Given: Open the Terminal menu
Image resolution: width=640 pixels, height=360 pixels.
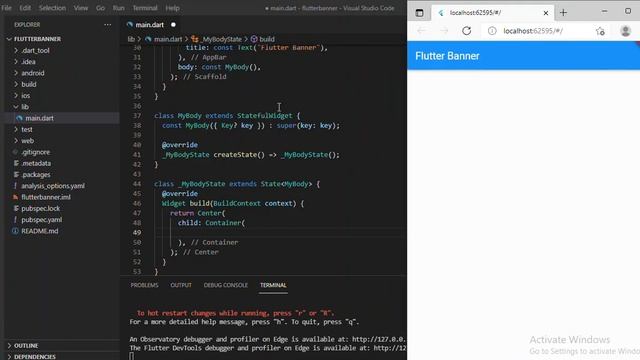Looking at the screenshot, I should tap(145, 8).
